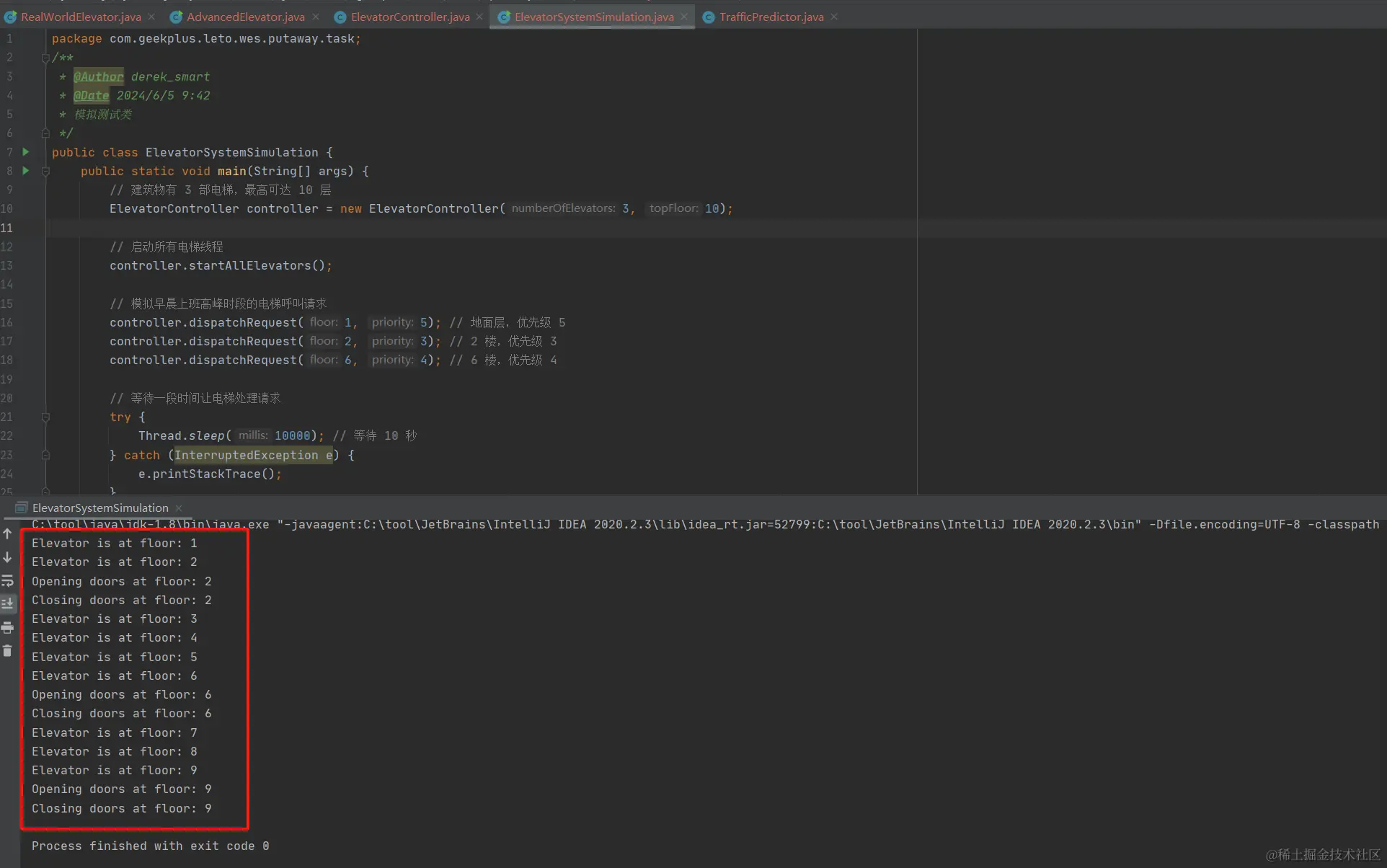Clear the console with the trash icon
The image size is (1387, 868).
pyautogui.click(x=7, y=651)
